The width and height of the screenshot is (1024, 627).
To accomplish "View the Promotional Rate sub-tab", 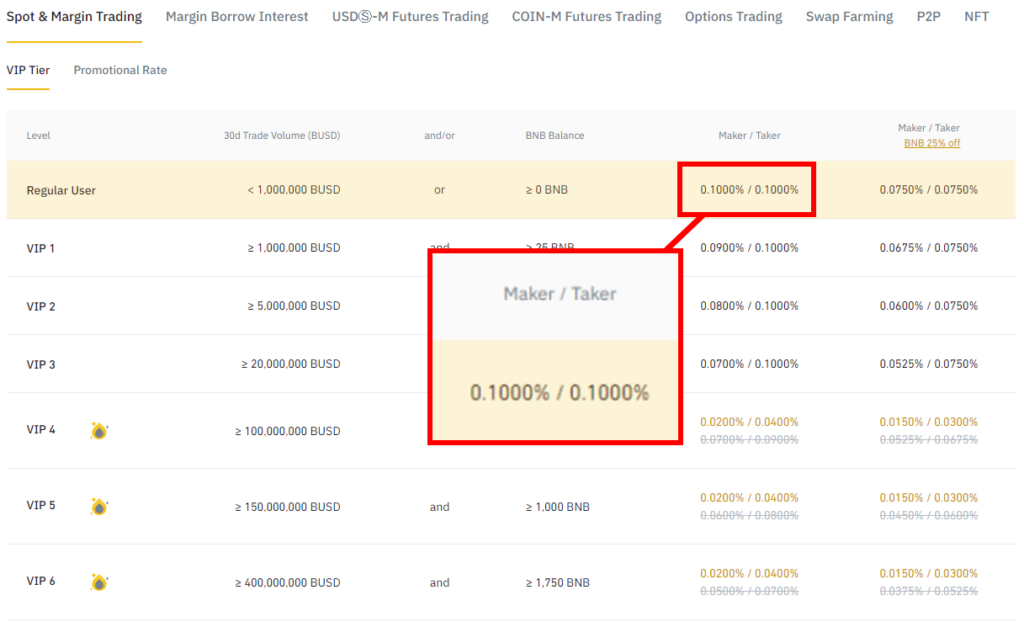I will pos(120,70).
